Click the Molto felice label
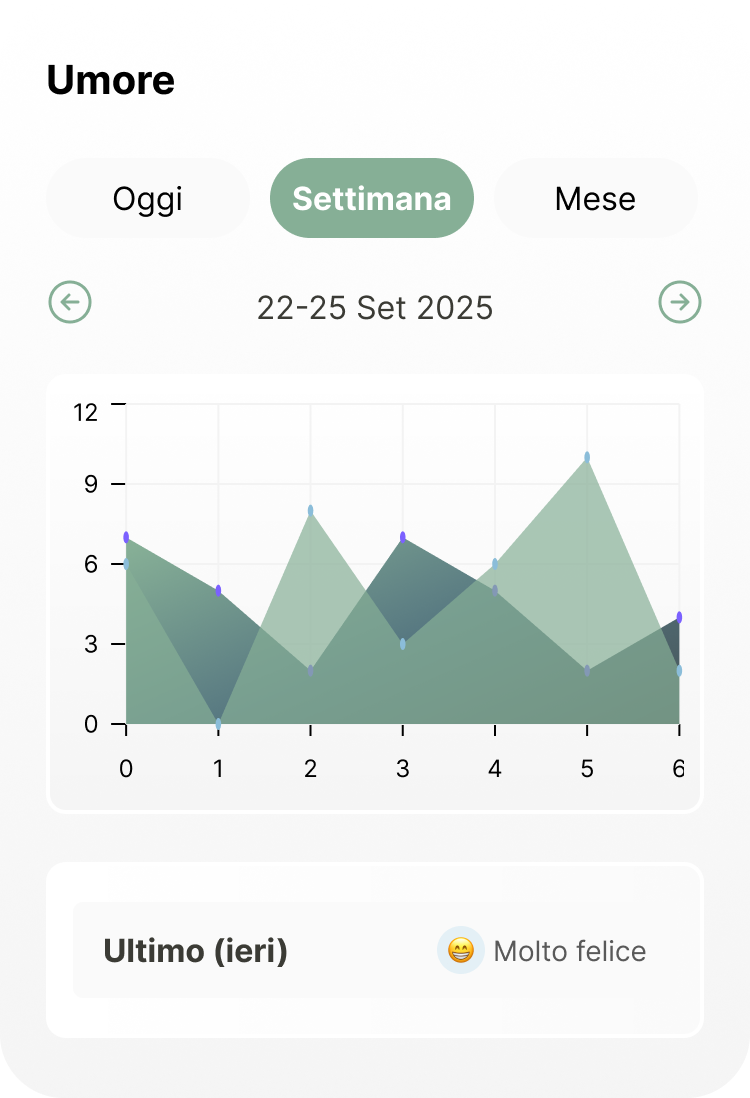 click(x=570, y=951)
